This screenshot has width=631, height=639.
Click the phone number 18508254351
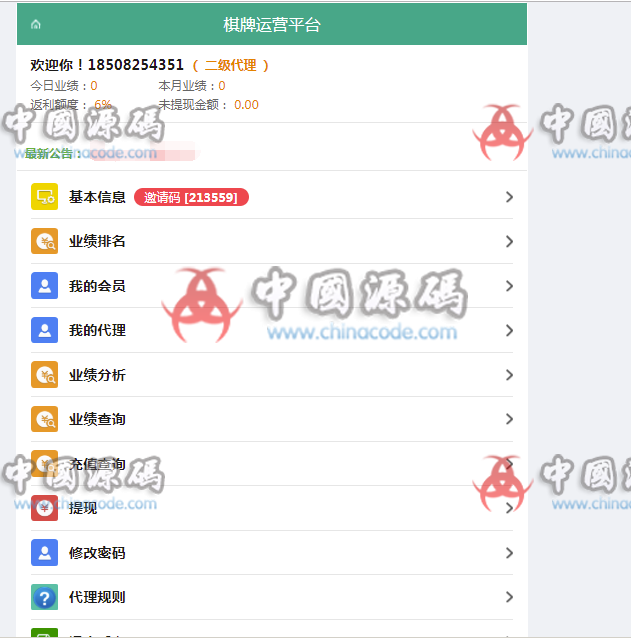(136, 65)
